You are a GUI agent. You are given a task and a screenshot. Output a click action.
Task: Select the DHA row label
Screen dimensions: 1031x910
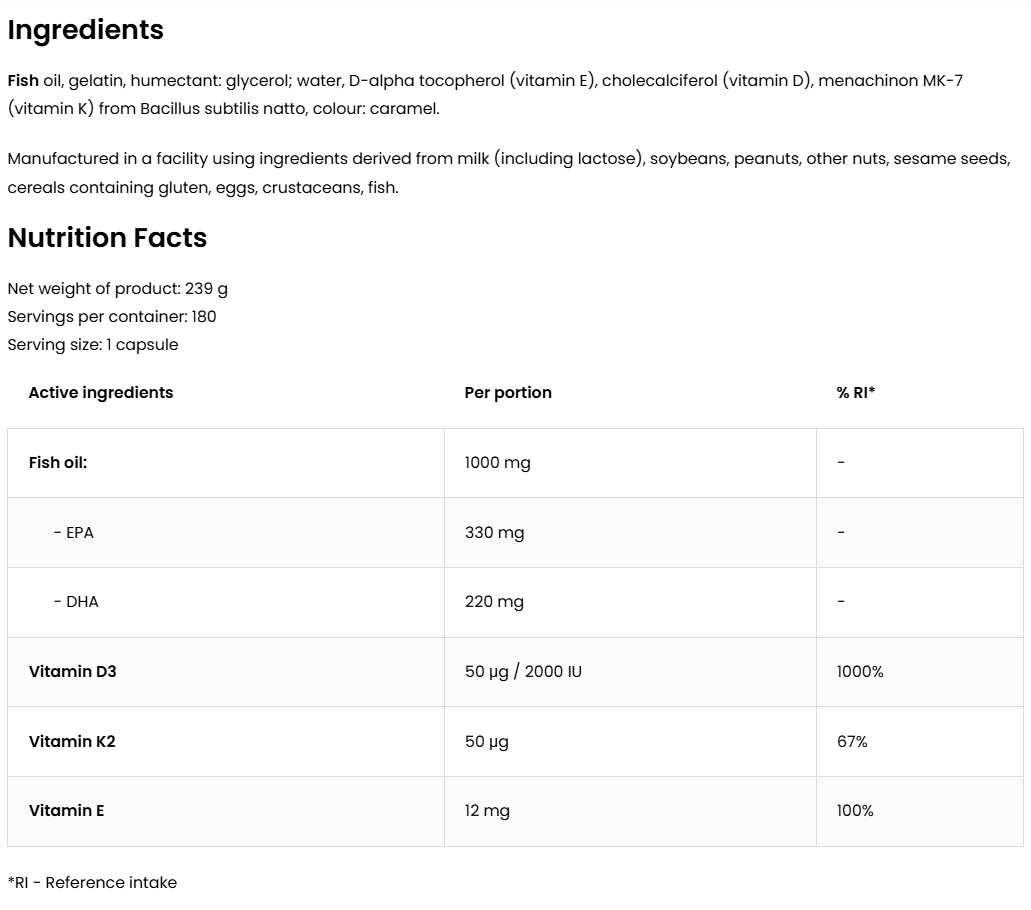pos(76,602)
